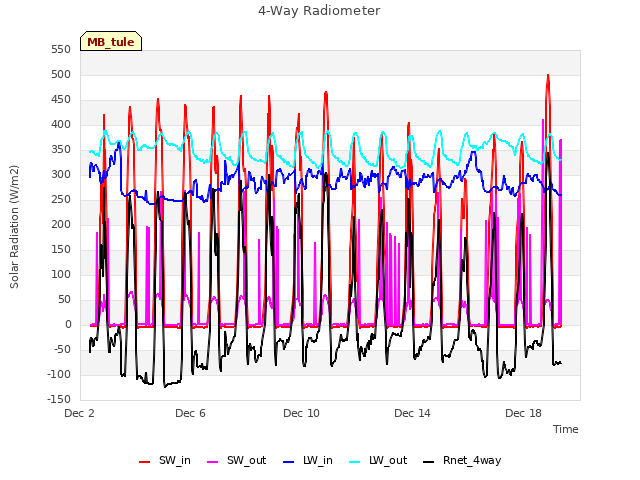
Task: Click the -150 y-axis tick label
Action: [59, 399]
